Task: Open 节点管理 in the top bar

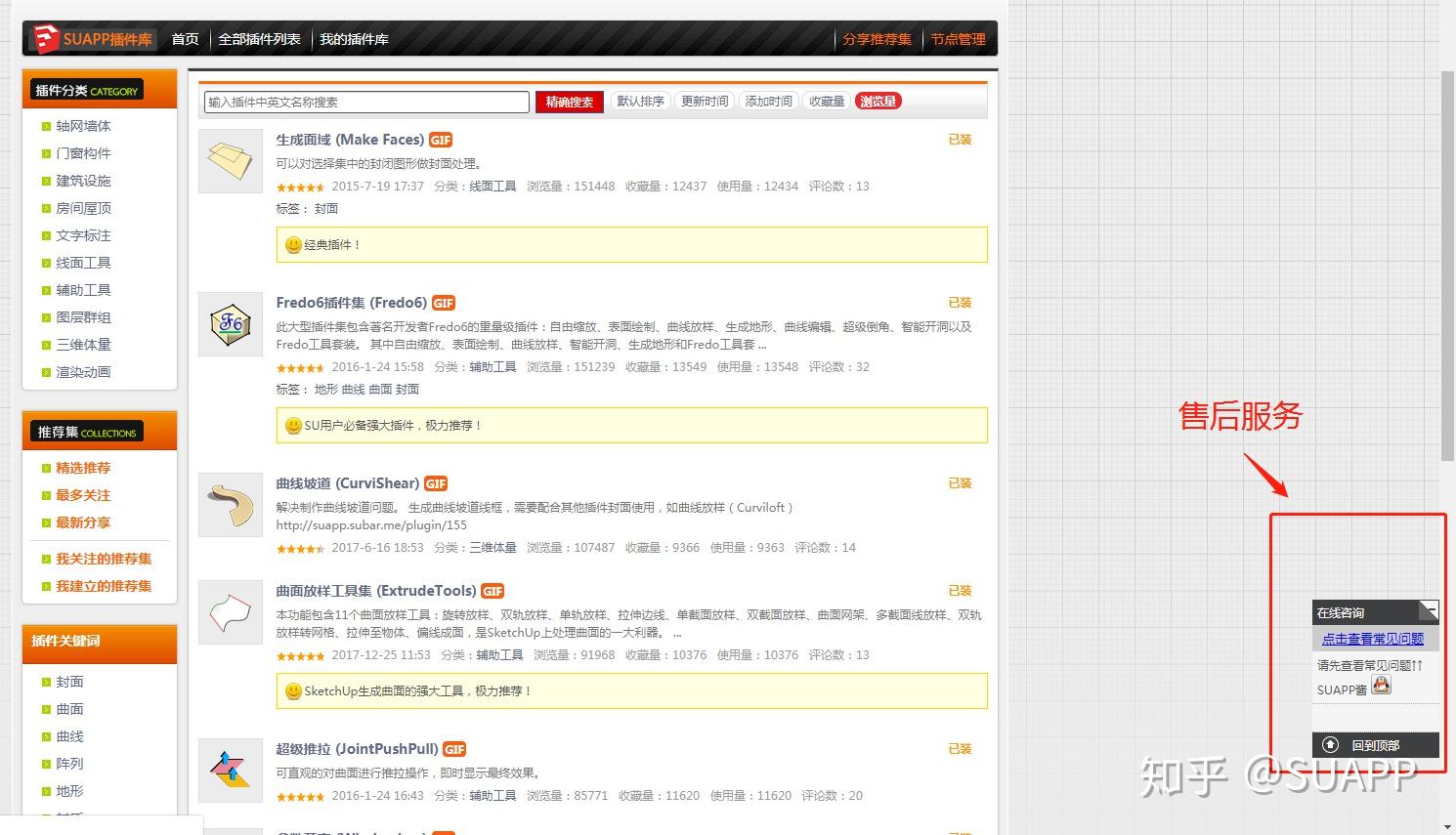Action: coord(958,39)
